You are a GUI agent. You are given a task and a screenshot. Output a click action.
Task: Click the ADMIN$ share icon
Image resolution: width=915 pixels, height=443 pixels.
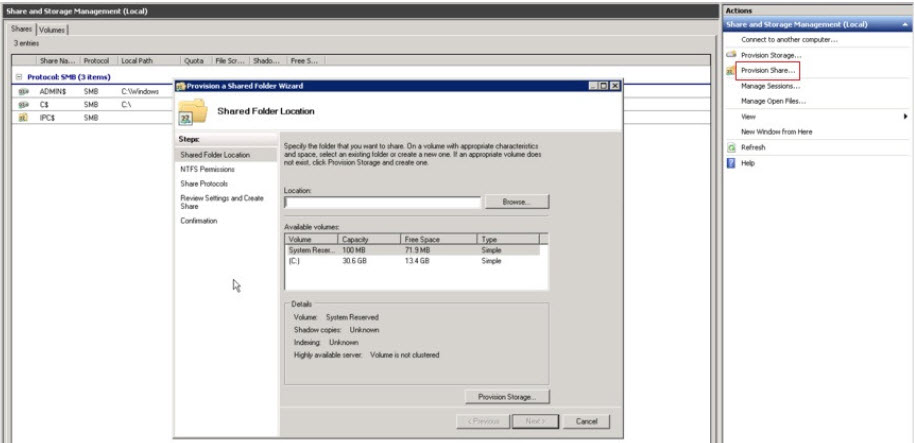point(24,92)
